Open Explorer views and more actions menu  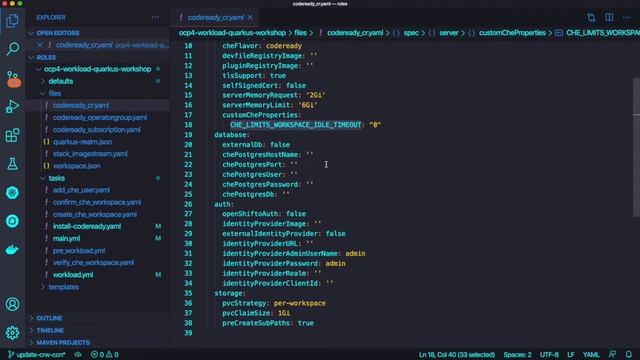156,17
